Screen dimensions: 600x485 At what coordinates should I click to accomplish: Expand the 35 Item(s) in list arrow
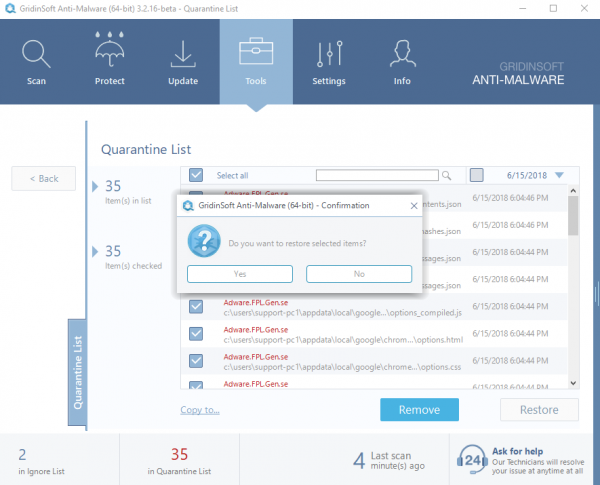(95, 186)
